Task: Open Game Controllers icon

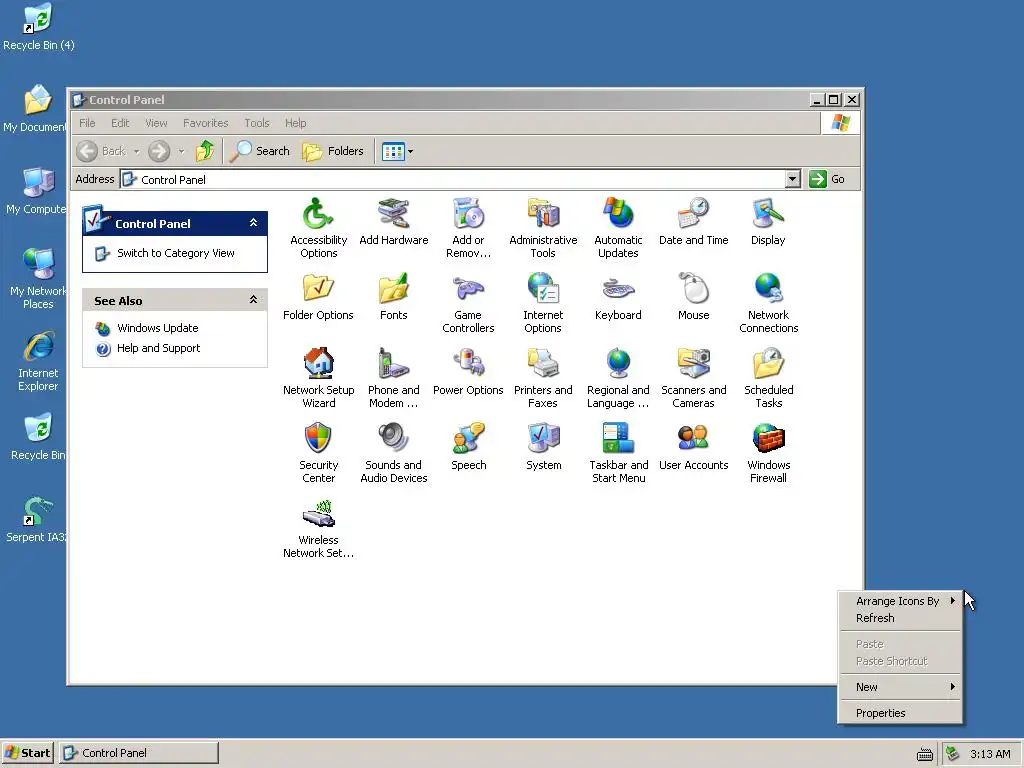Action: tap(468, 303)
